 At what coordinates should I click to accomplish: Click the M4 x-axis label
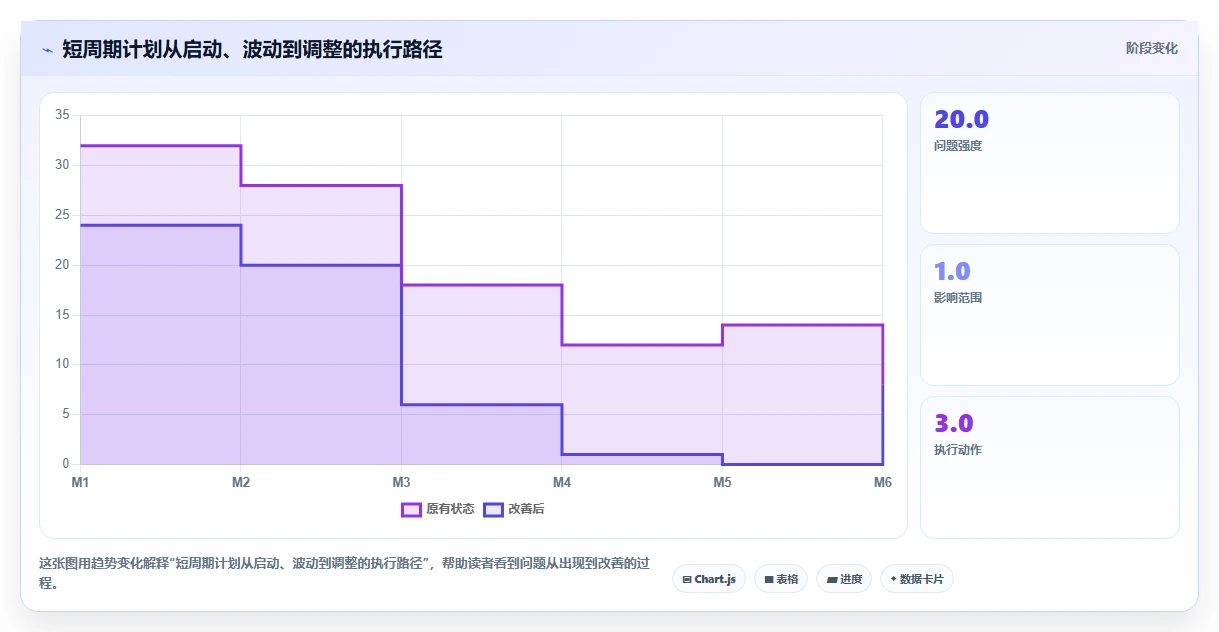click(x=561, y=482)
